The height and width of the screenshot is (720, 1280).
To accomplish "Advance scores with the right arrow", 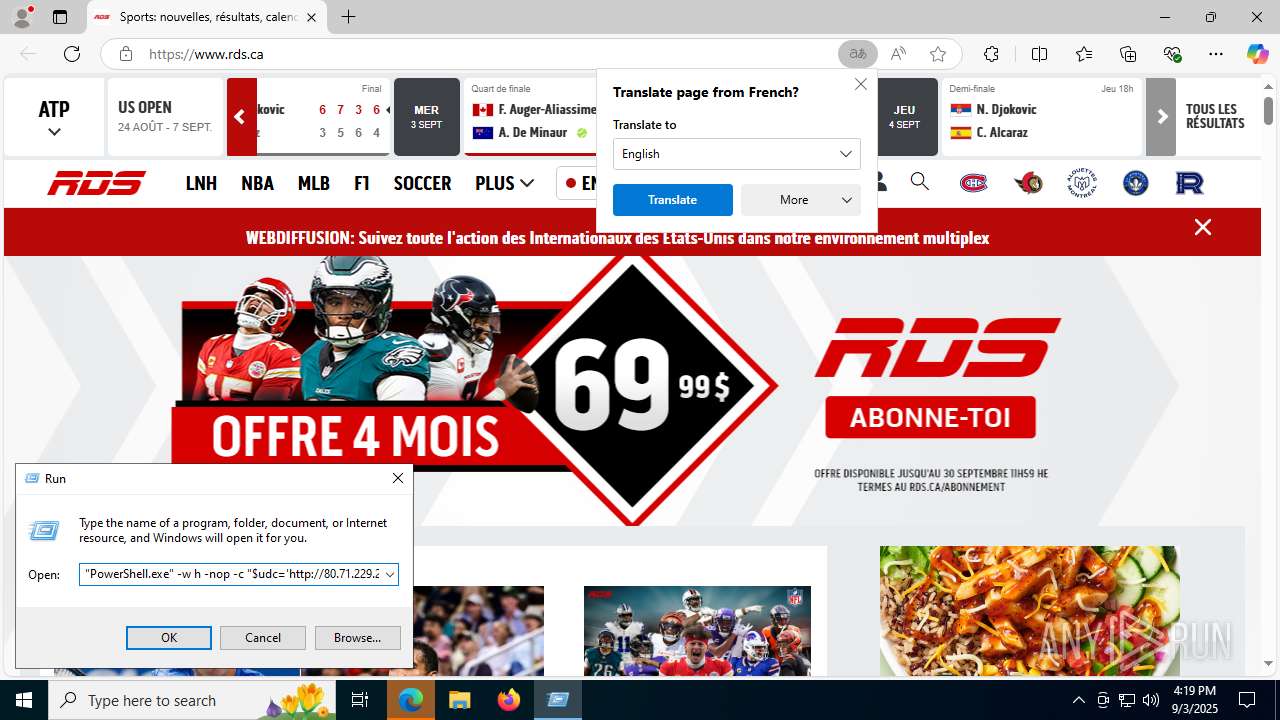I will (1161, 117).
